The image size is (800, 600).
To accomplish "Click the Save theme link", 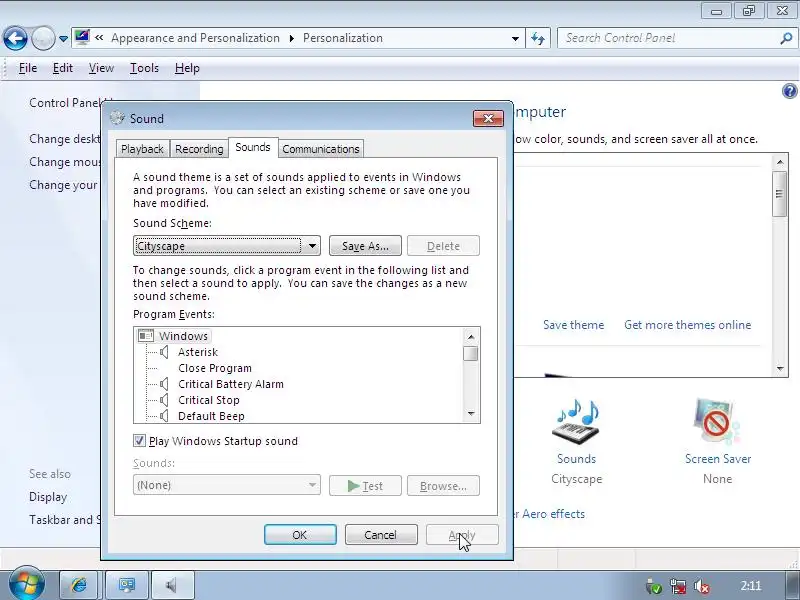I will pos(573,325).
